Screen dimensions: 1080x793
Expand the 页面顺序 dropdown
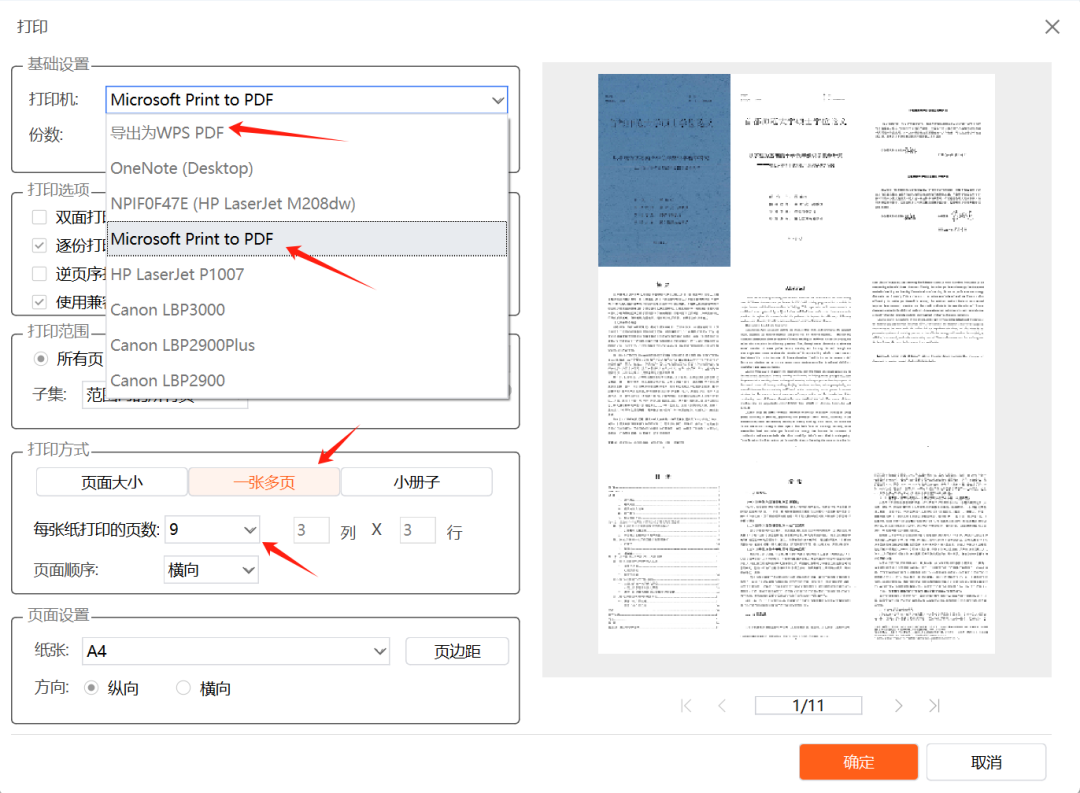tap(249, 570)
